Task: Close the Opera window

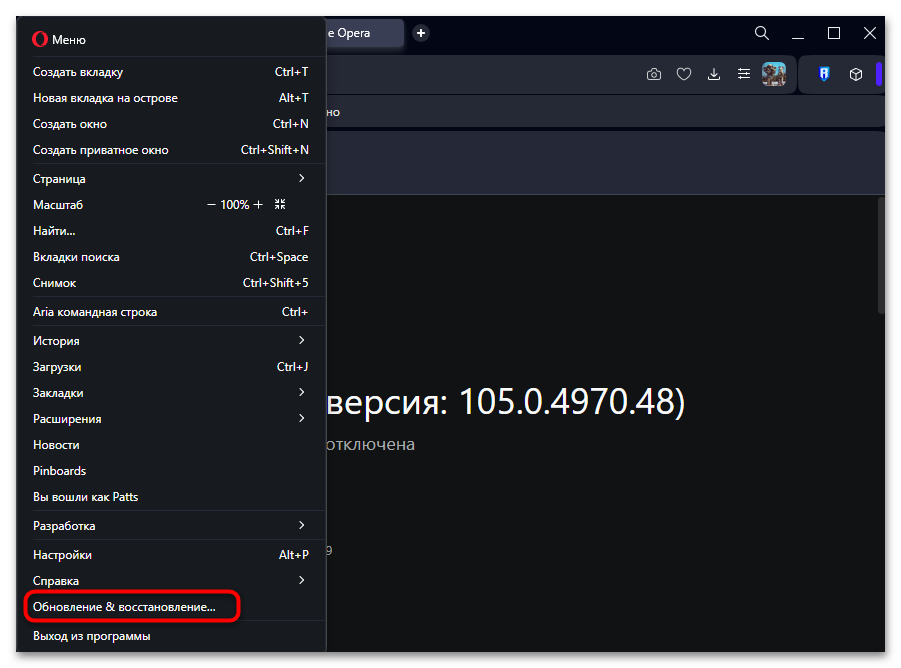Action: coord(870,33)
